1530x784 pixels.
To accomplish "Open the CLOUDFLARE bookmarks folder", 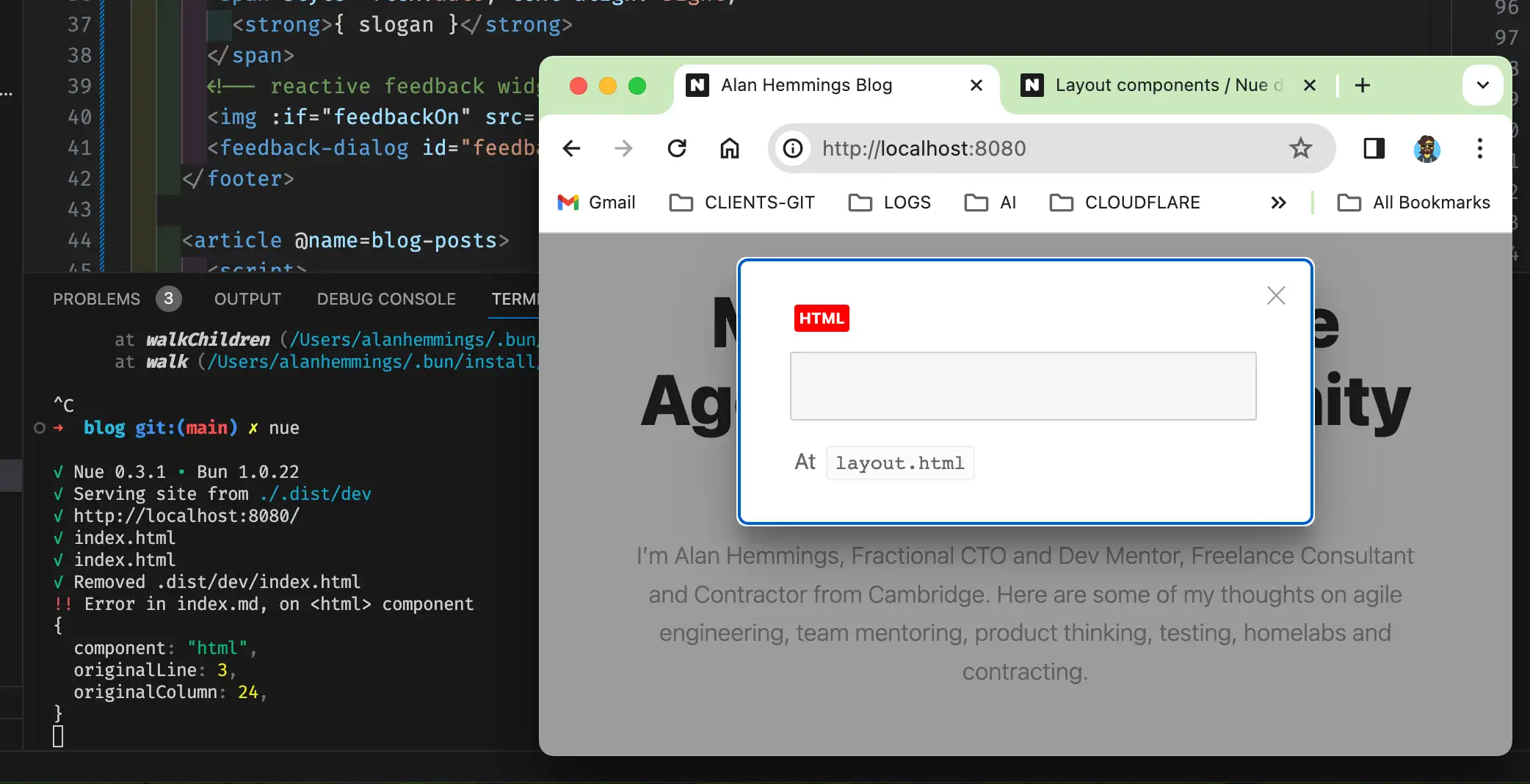I will pos(1125,203).
